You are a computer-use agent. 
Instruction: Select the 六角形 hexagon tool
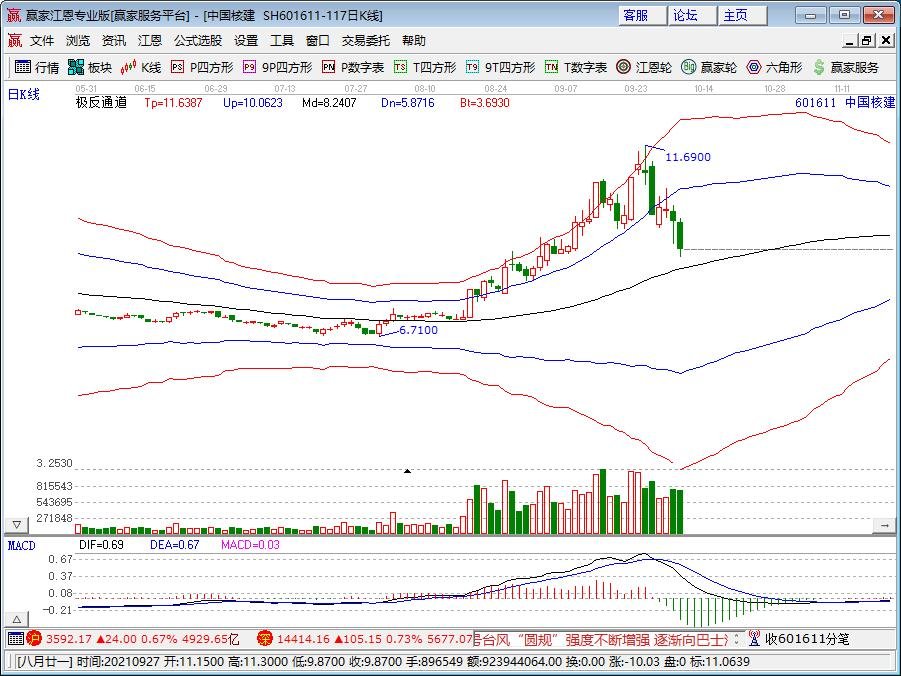[774, 67]
